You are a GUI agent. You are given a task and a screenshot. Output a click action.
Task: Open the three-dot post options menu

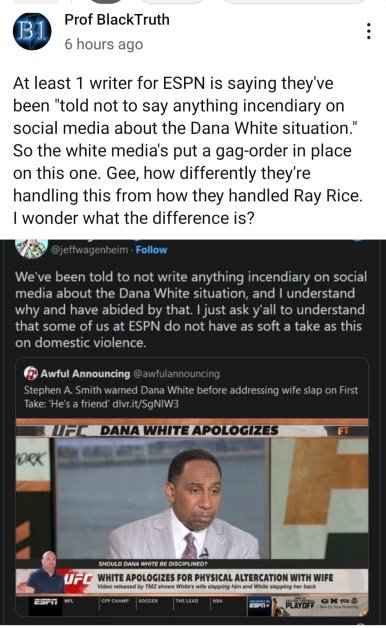pos(368,31)
